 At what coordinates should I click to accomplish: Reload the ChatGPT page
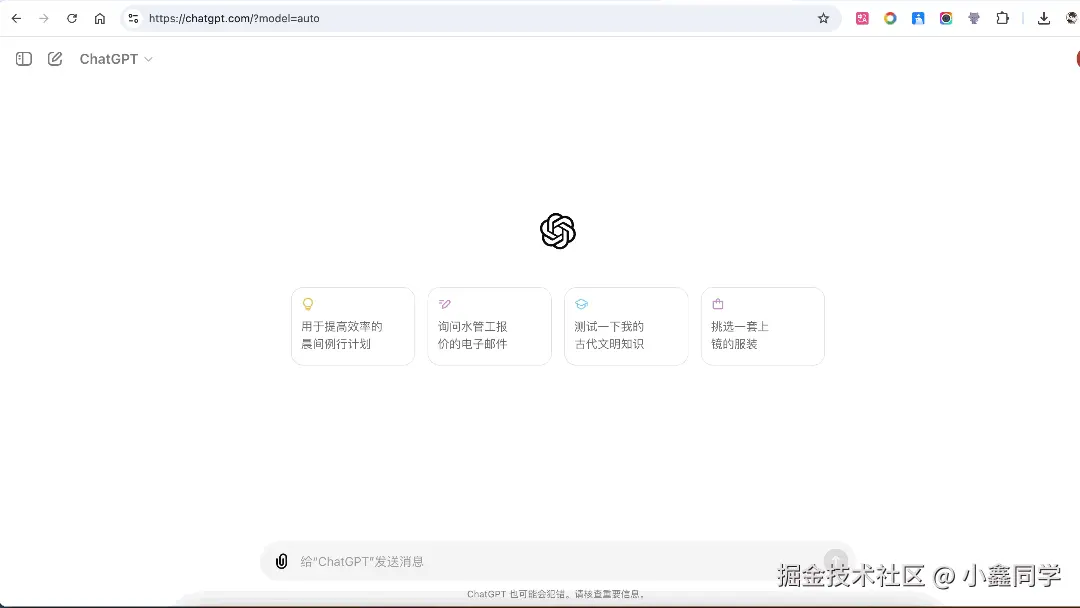tap(72, 19)
